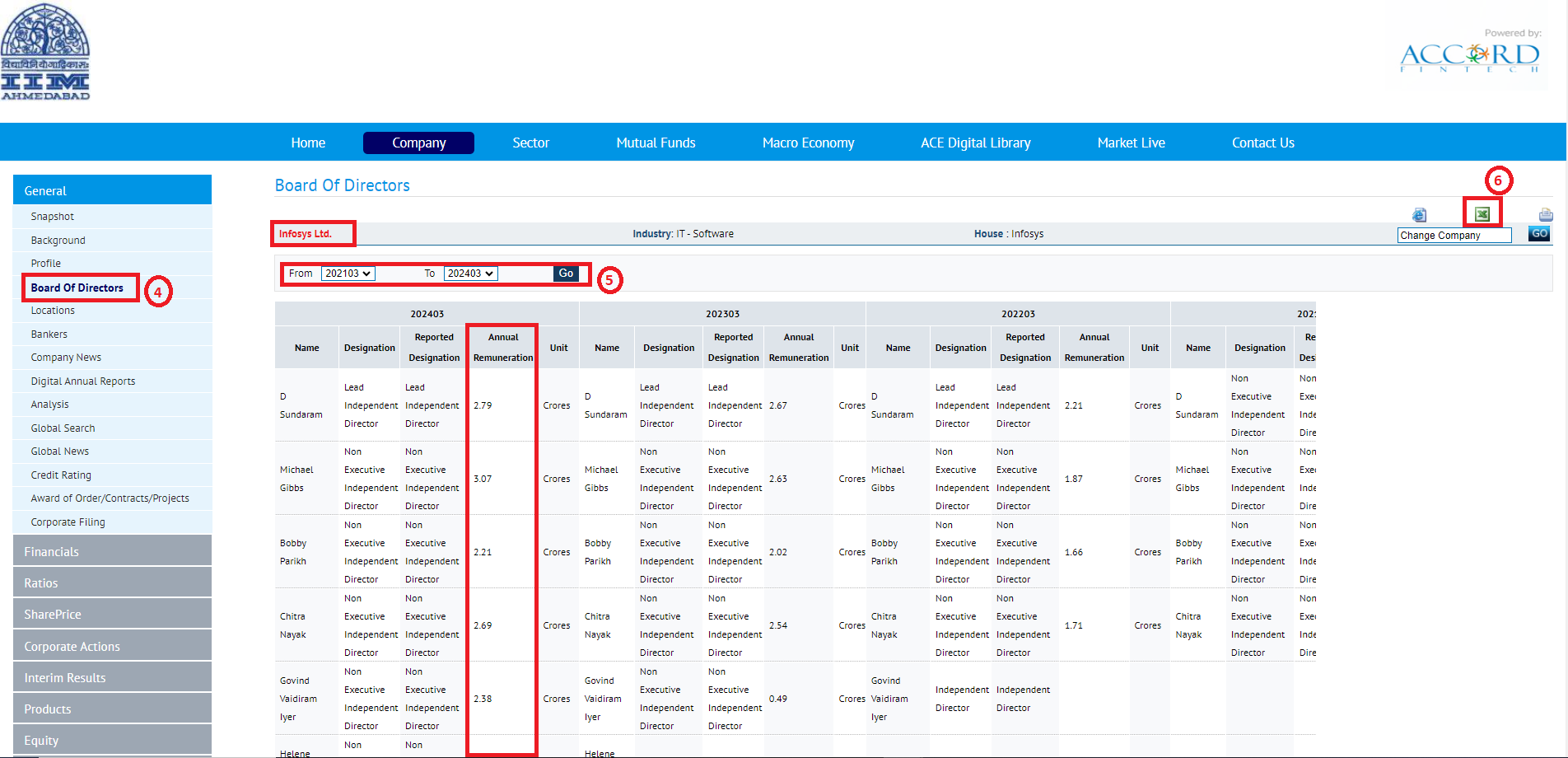Open Digital Annual Reports link

click(x=82, y=381)
